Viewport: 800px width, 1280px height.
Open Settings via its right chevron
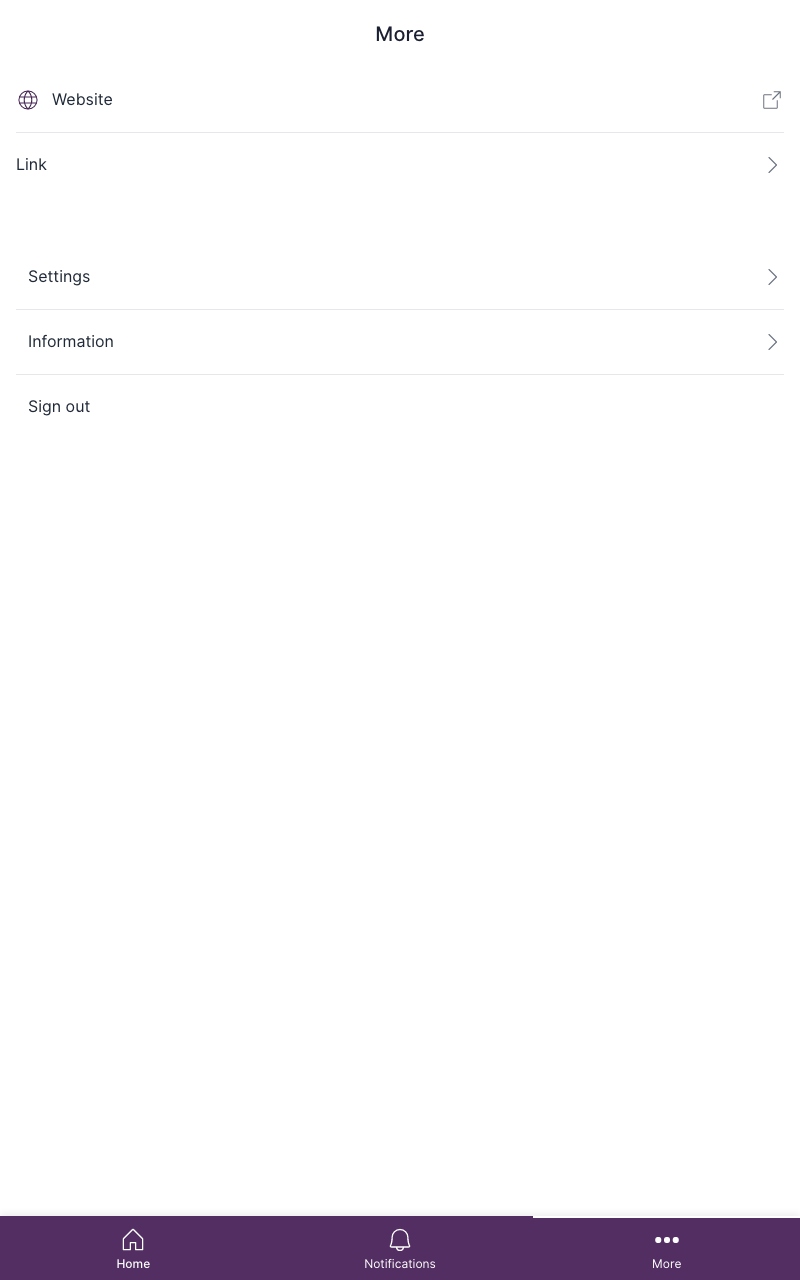773,277
